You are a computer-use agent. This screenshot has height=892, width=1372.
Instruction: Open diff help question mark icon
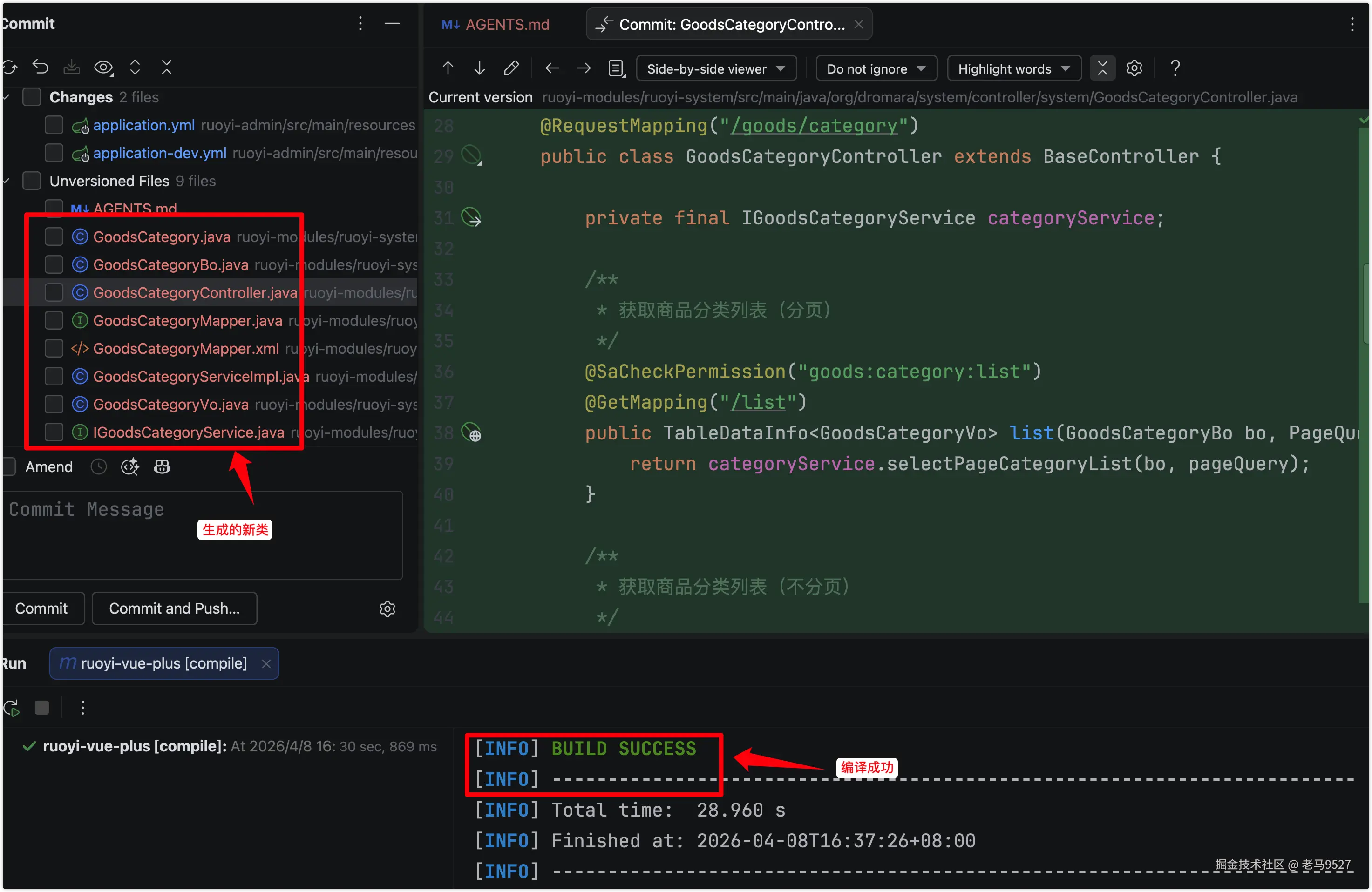click(1175, 68)
